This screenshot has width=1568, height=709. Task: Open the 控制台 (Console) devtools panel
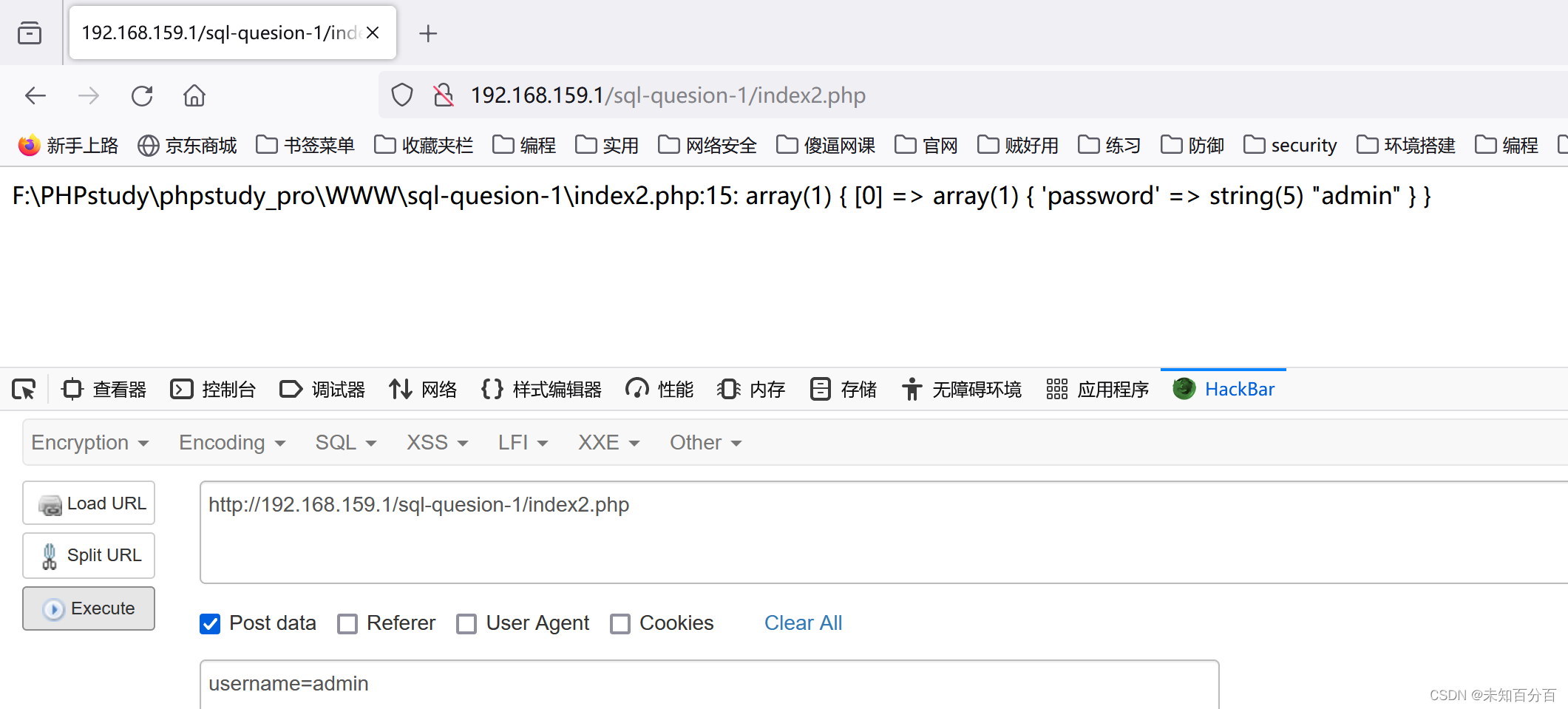(x=213, y=389)
